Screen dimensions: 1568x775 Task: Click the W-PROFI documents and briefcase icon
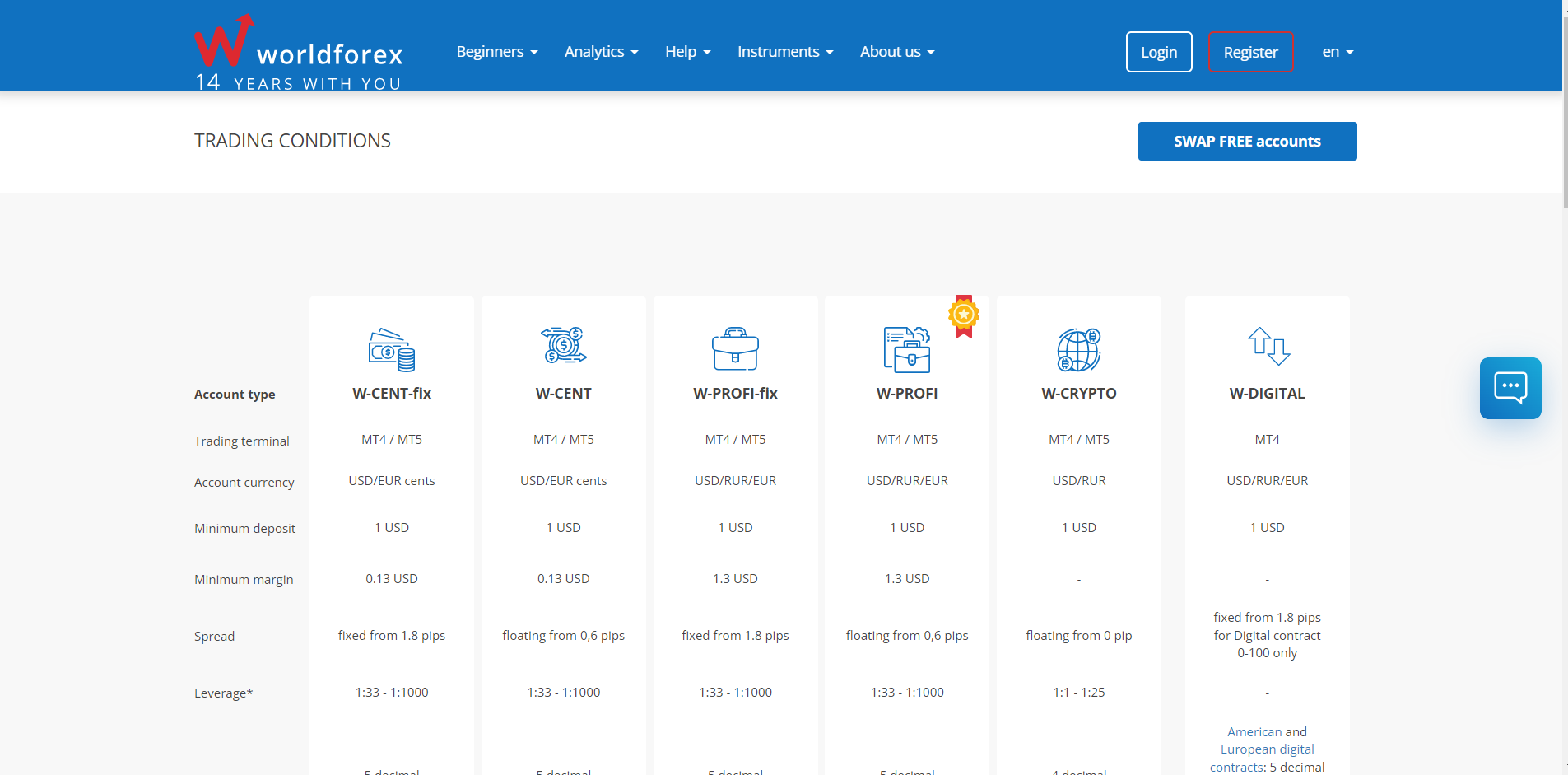click(x=907, y=349)
